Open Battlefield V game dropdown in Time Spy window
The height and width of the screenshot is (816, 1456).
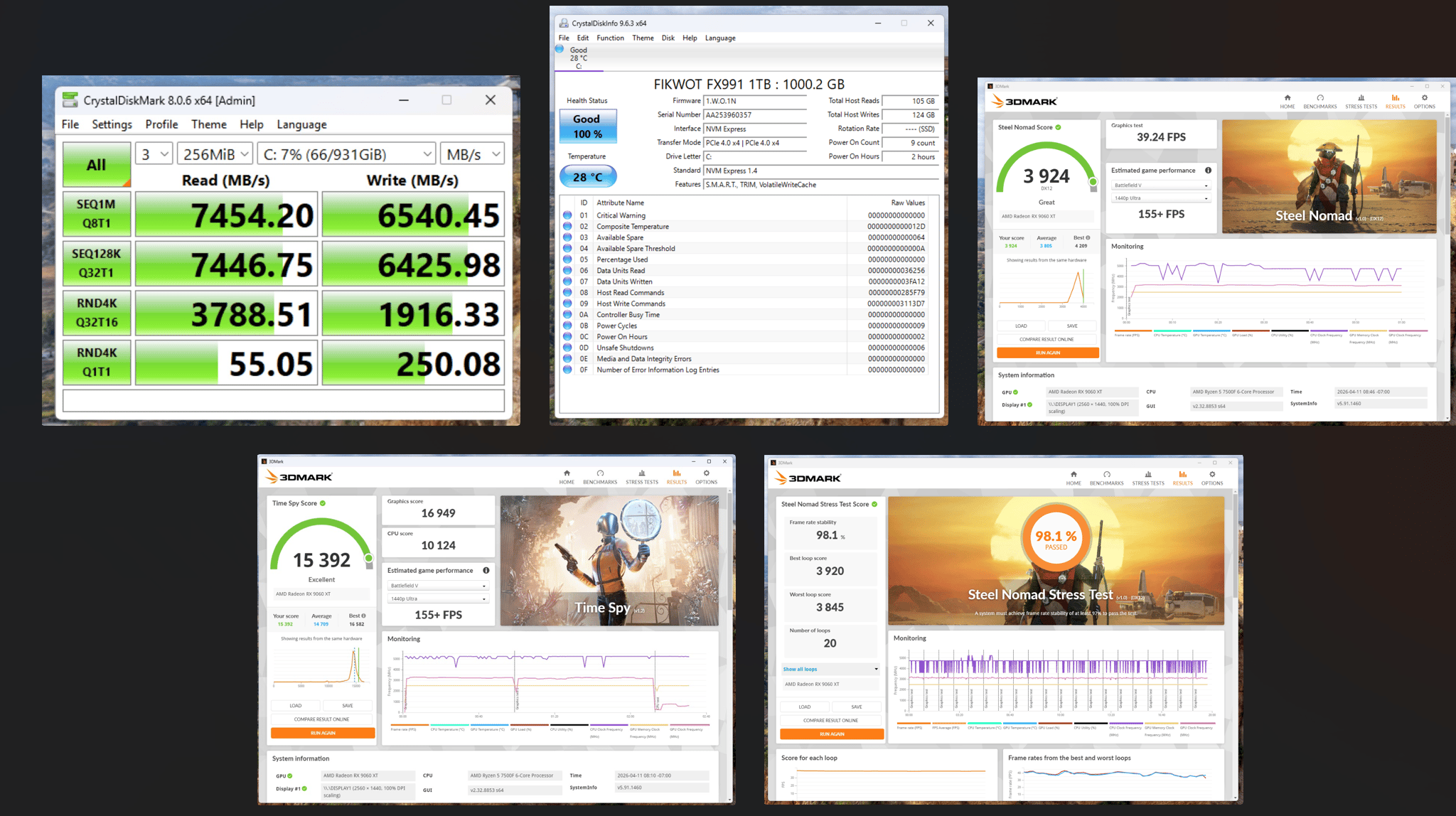(439, 586)
